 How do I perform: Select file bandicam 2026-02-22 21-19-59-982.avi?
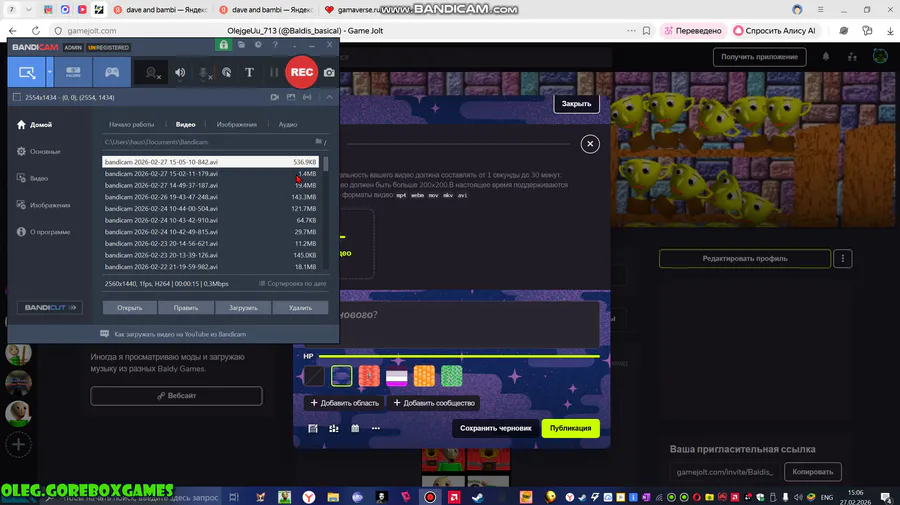(x=210, y=267)
